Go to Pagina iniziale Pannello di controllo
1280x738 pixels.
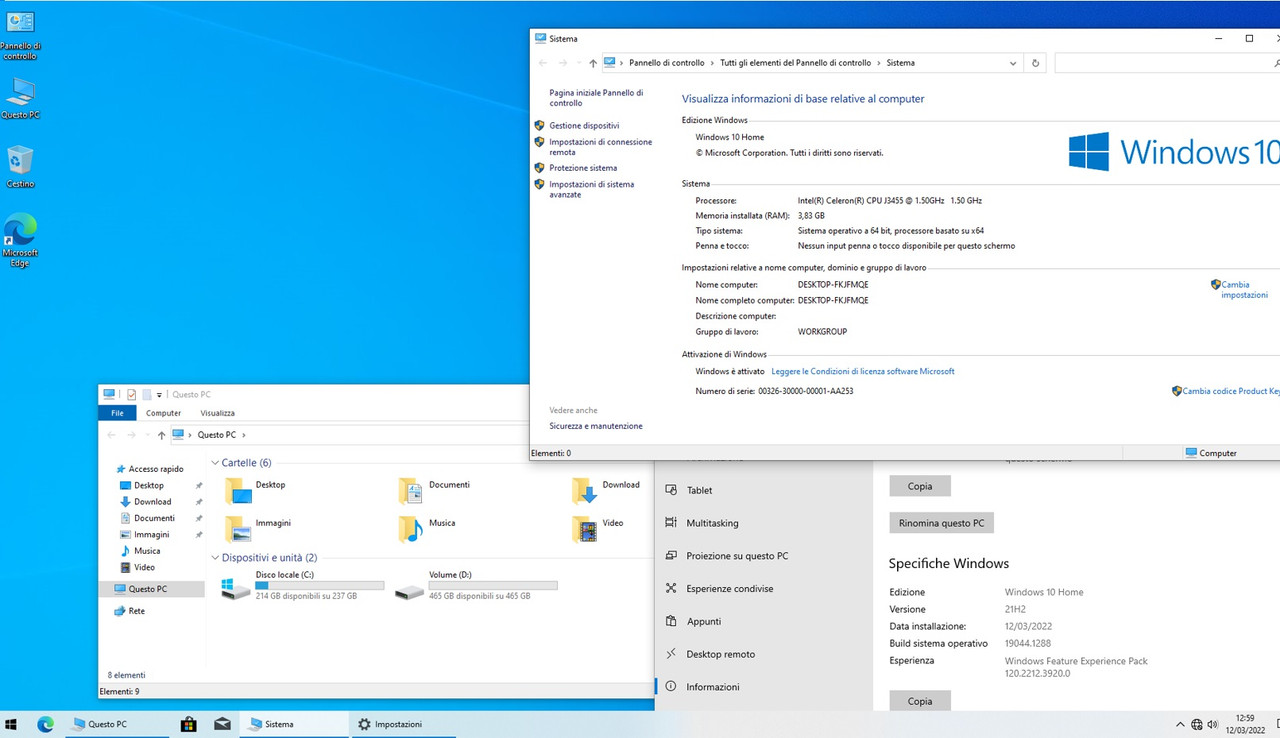[x=596, y=98]
